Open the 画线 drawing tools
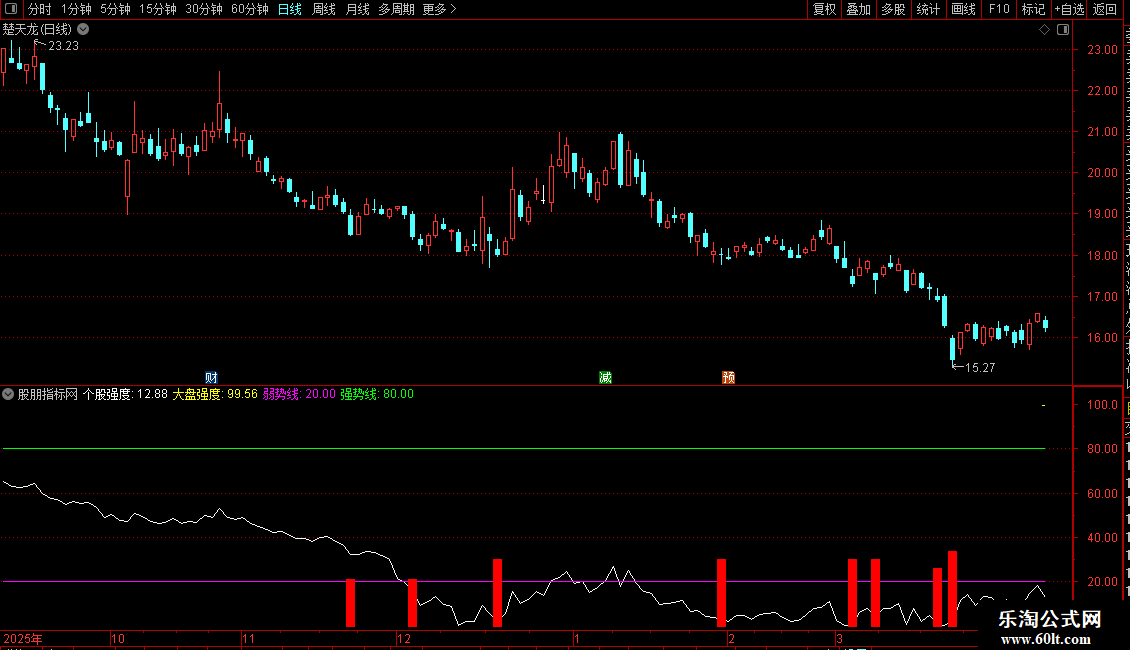The image size is (1130, 650). tap(963, 9)
